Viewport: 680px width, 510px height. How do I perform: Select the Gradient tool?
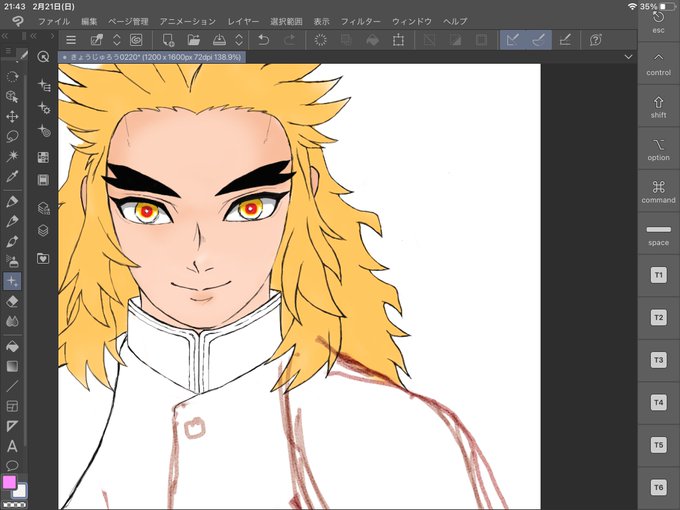coord(12,366)
